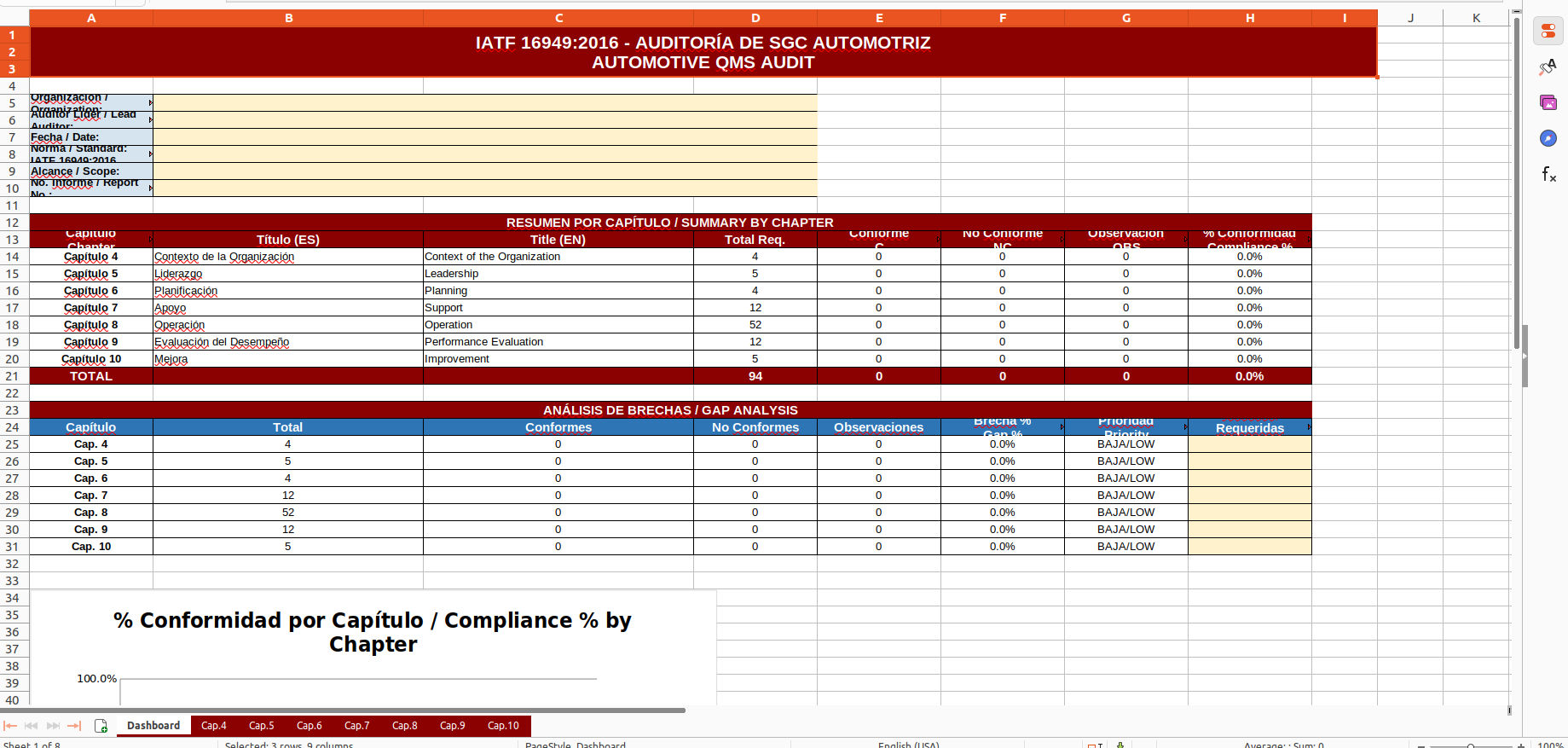Select the 'Cap. 6' gap analysis row label
The image size is (1568, 748).
pyautogui.click(x=91, y=478)
